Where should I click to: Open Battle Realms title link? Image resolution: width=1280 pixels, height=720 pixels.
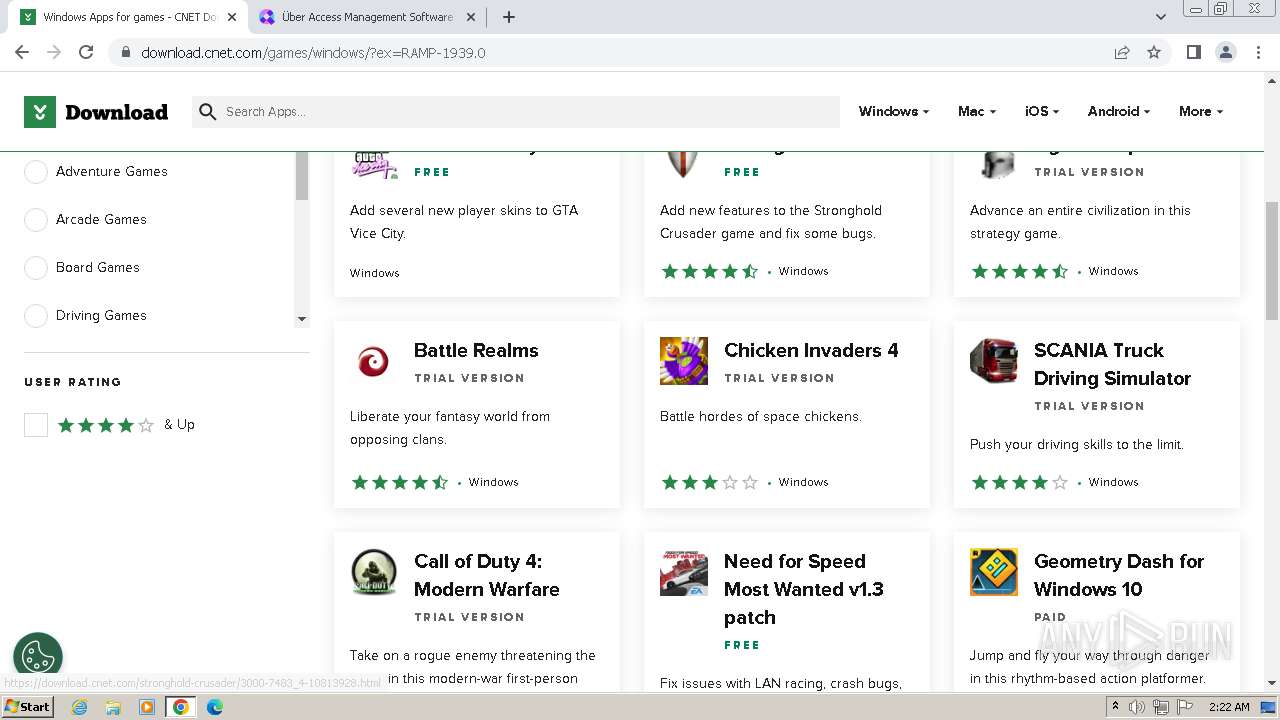476,351
